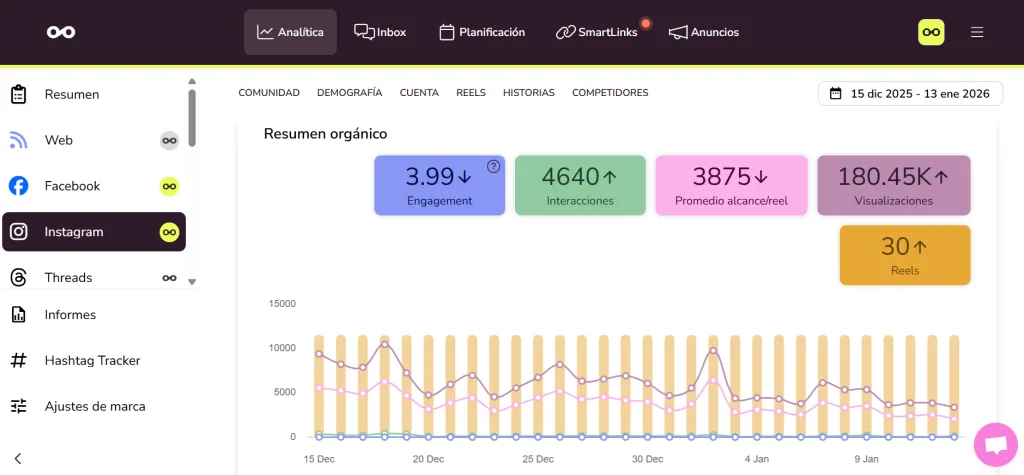Image resolution: width=1024 pixels, height=475 pixels.
Task: Open Ajustes de marca settings
Action: tap(95, 406)
